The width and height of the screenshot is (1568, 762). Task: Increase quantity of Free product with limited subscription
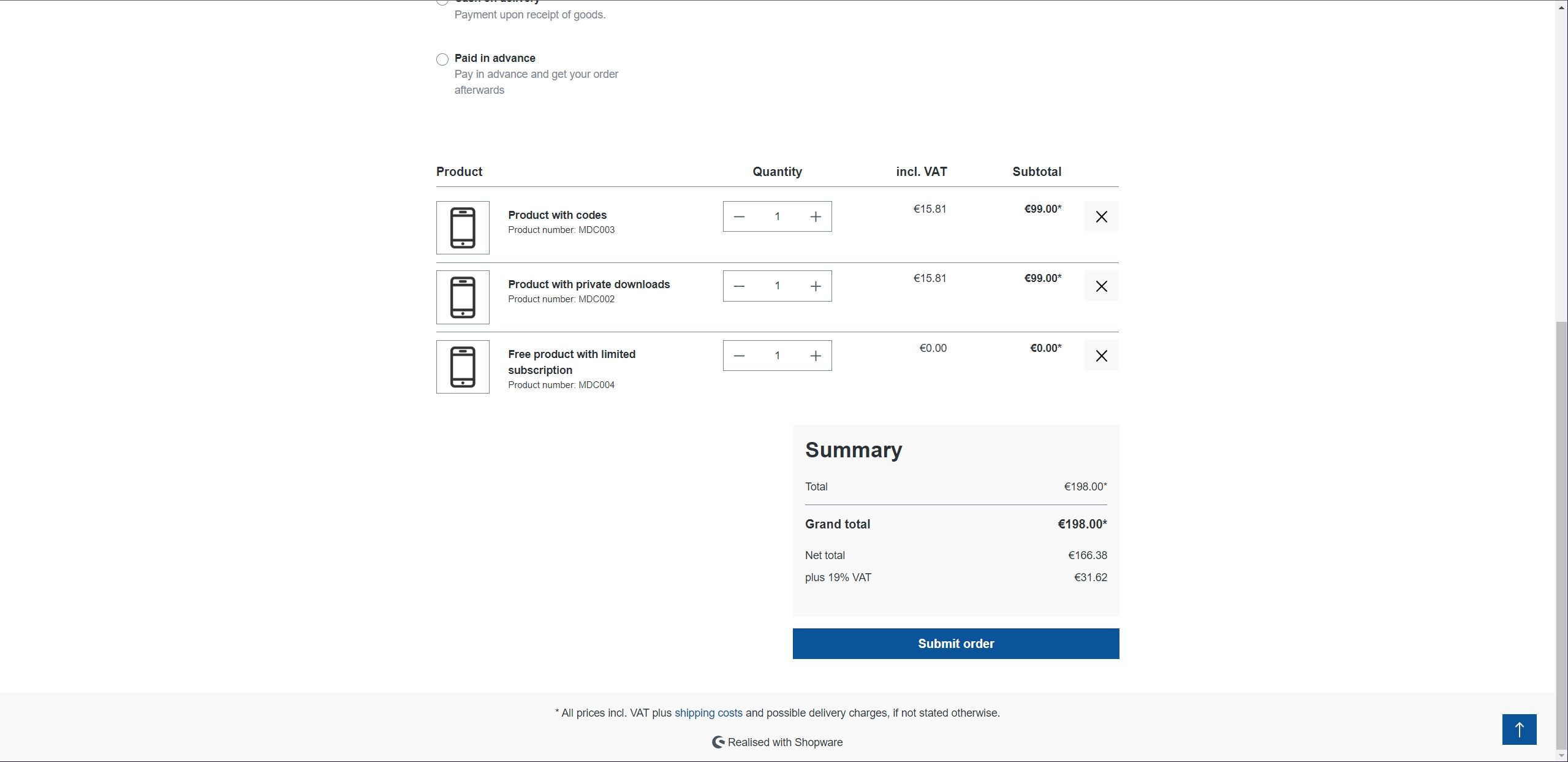[816, 356]
